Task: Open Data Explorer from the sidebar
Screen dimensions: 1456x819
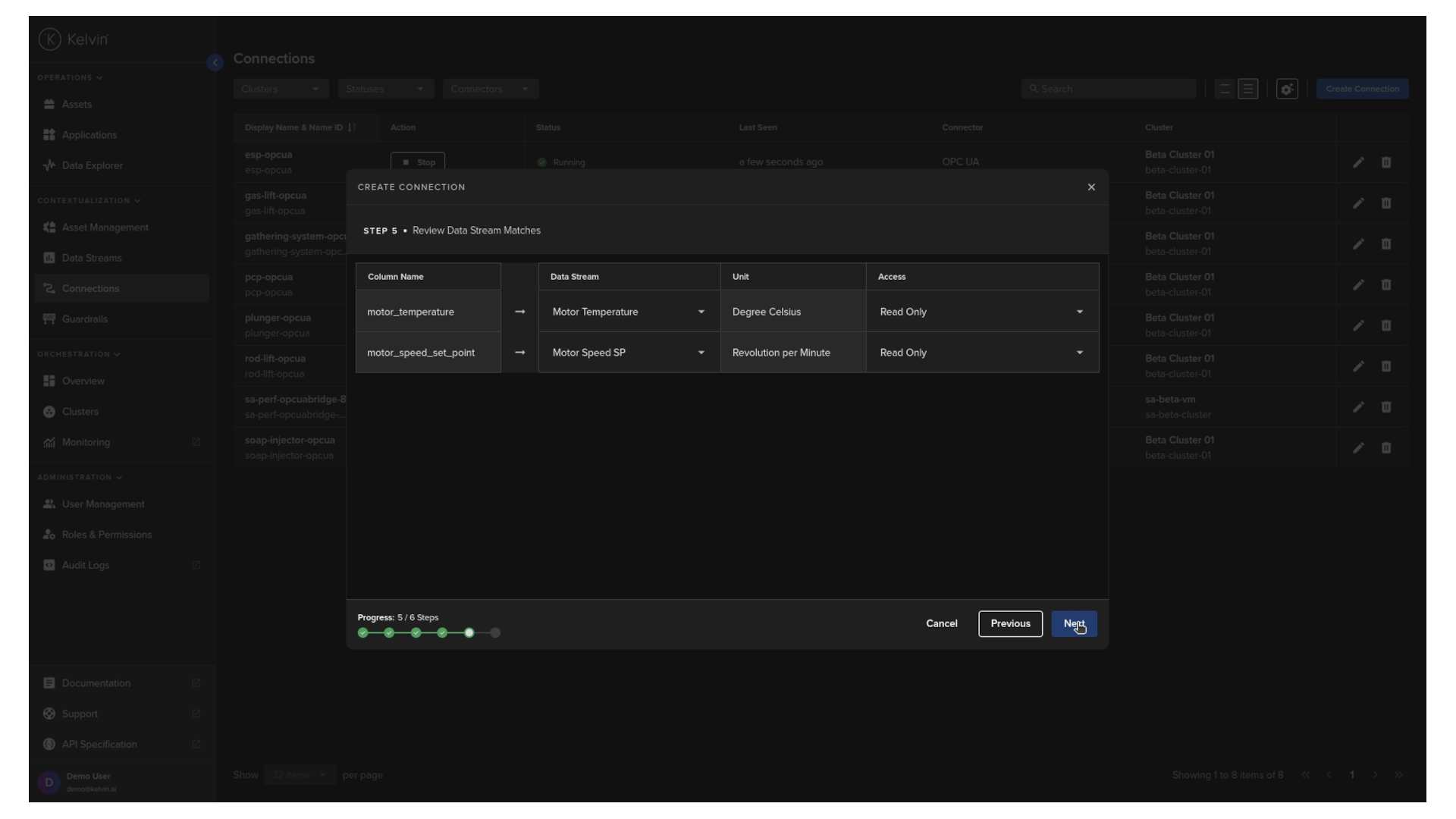Action: click(92, 165)
